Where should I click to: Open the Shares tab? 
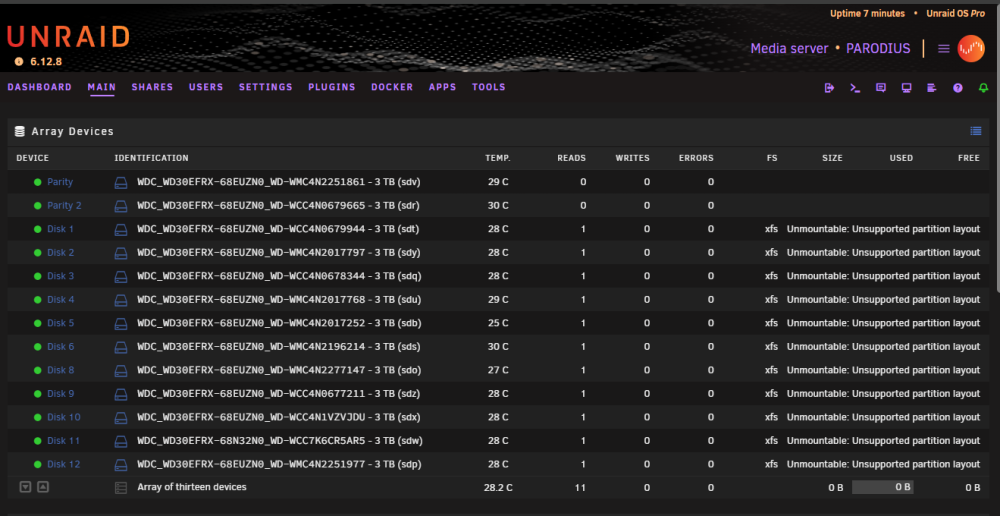pyautogui.click(x=152, y=87)
